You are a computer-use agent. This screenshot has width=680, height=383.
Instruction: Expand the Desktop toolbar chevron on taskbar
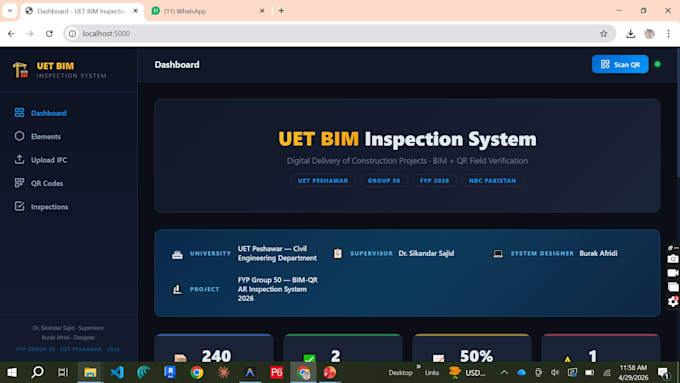coord(418,367)
